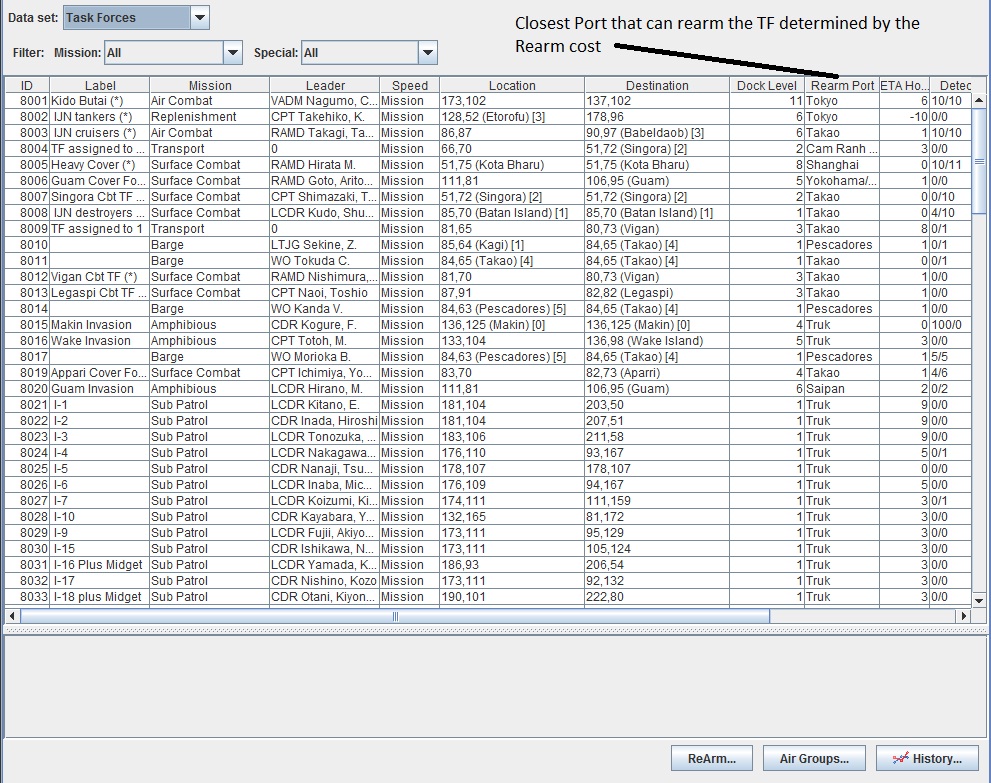Select the I-16 Plus Midget label
The width and height of the screenshot is (991, 783).
click(x=99, y=565)
